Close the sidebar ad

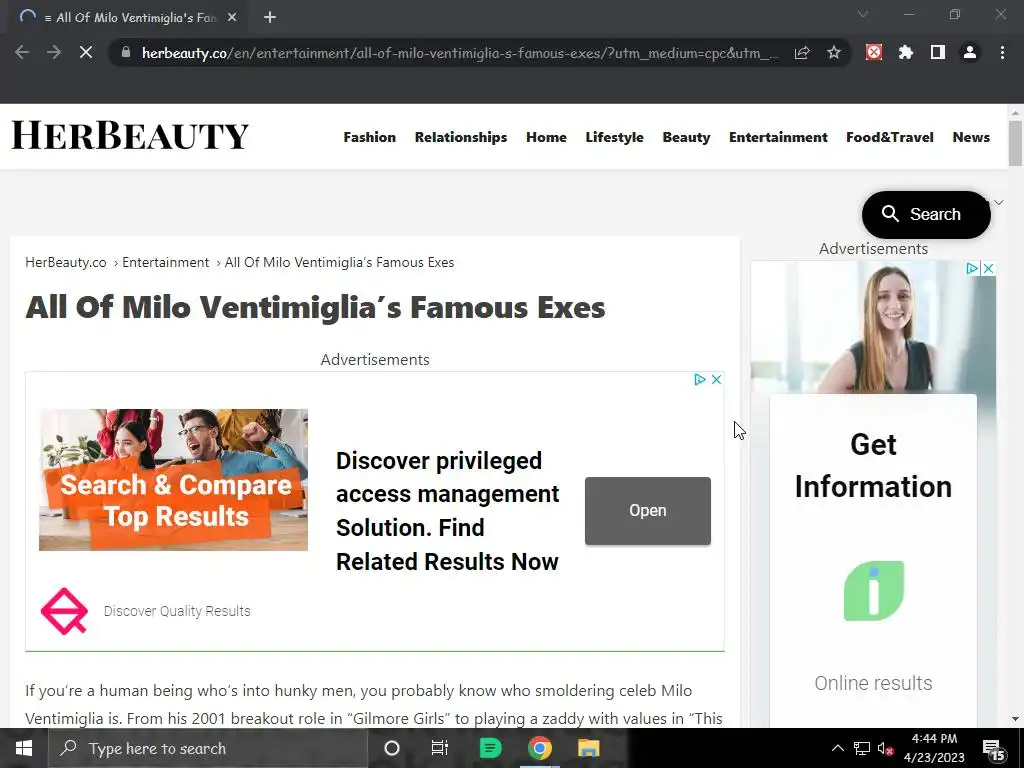point(989,268)
